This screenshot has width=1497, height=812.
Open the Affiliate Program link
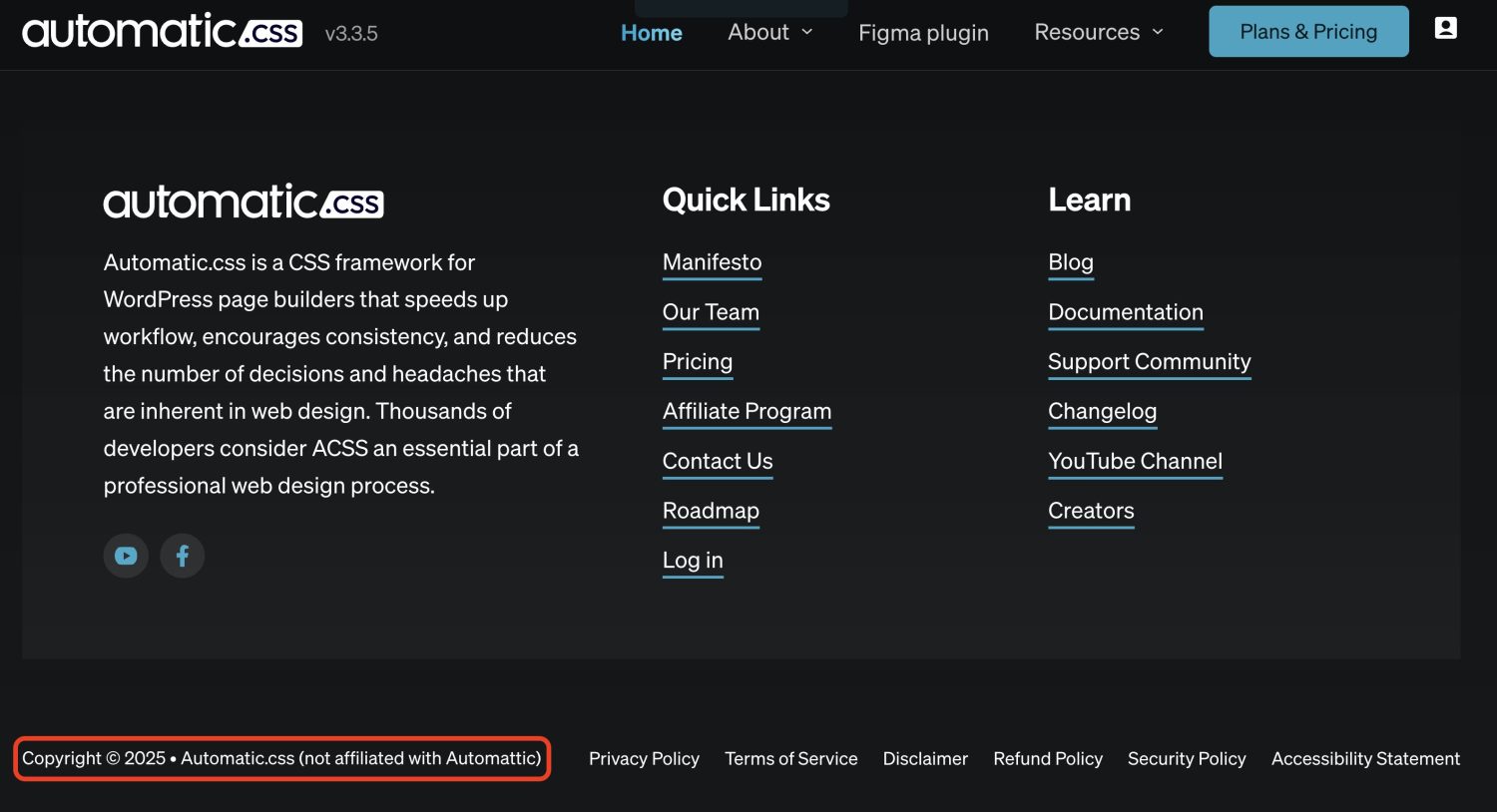tap(747, 411)
